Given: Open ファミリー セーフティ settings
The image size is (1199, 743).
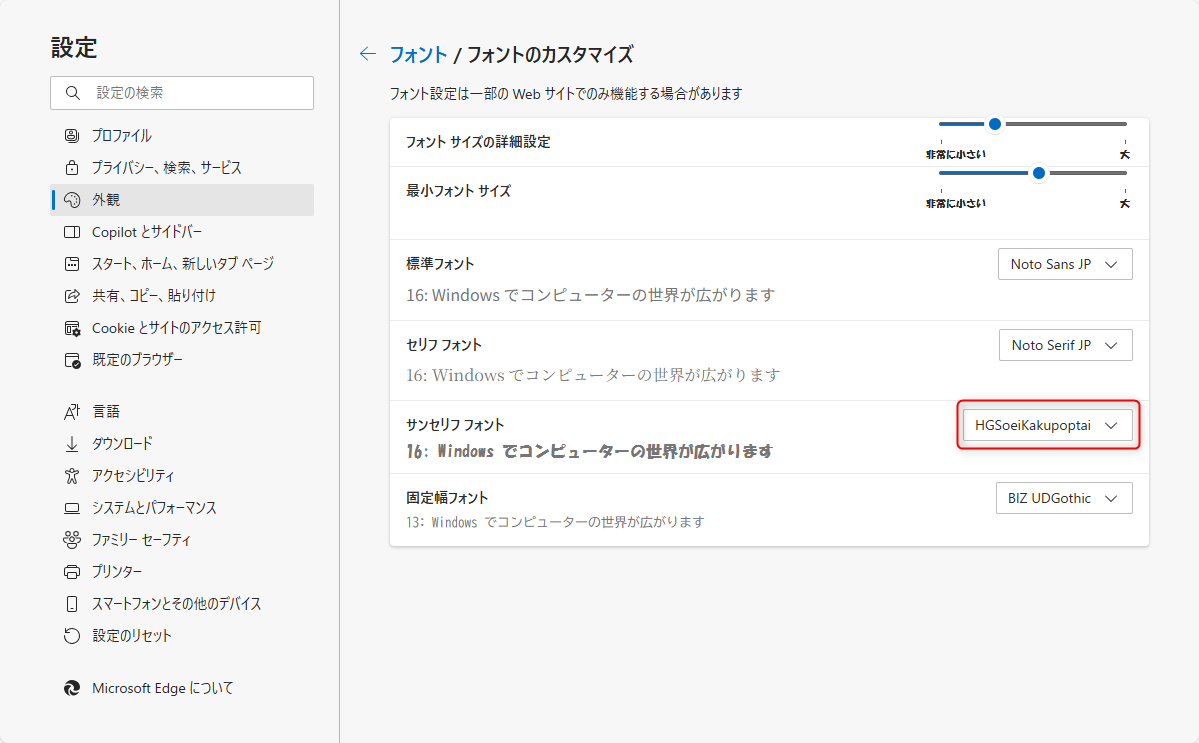Looking at the screenshot, I should coord(182,540).
